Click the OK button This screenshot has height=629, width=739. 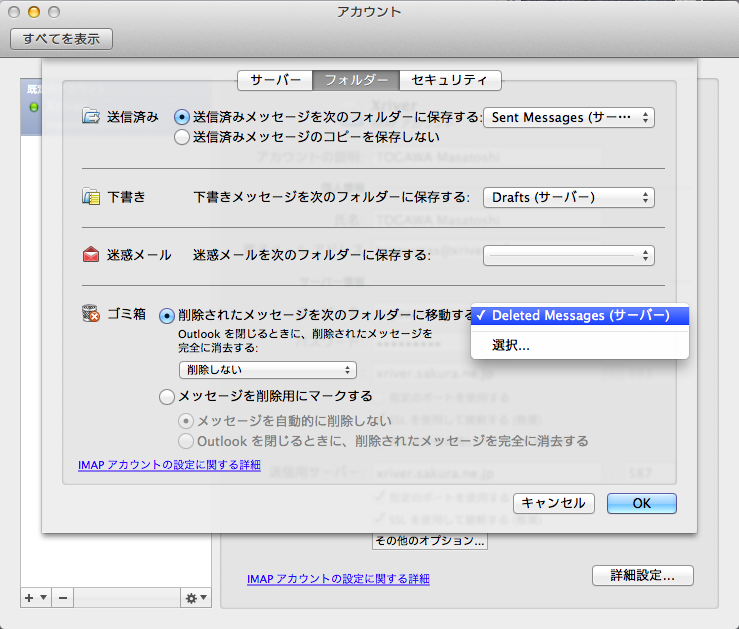click(x=641, y=503)
